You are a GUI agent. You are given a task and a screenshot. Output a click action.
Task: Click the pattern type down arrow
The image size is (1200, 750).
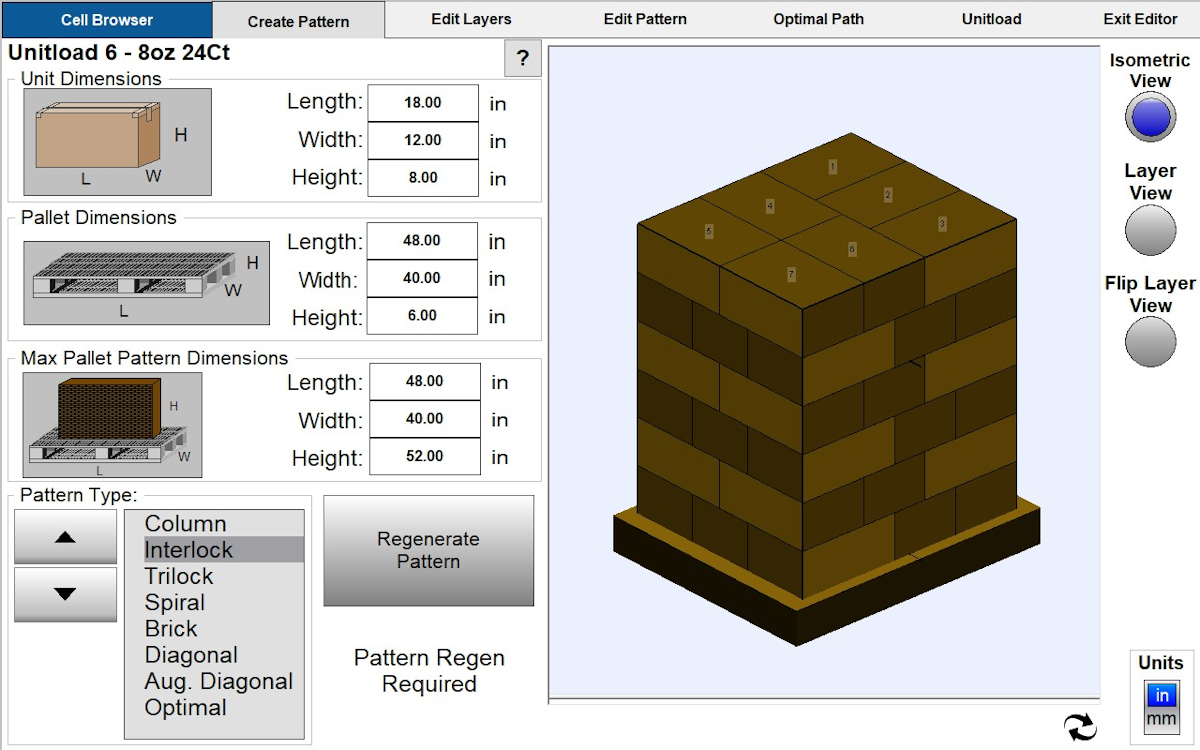point(64,593)
